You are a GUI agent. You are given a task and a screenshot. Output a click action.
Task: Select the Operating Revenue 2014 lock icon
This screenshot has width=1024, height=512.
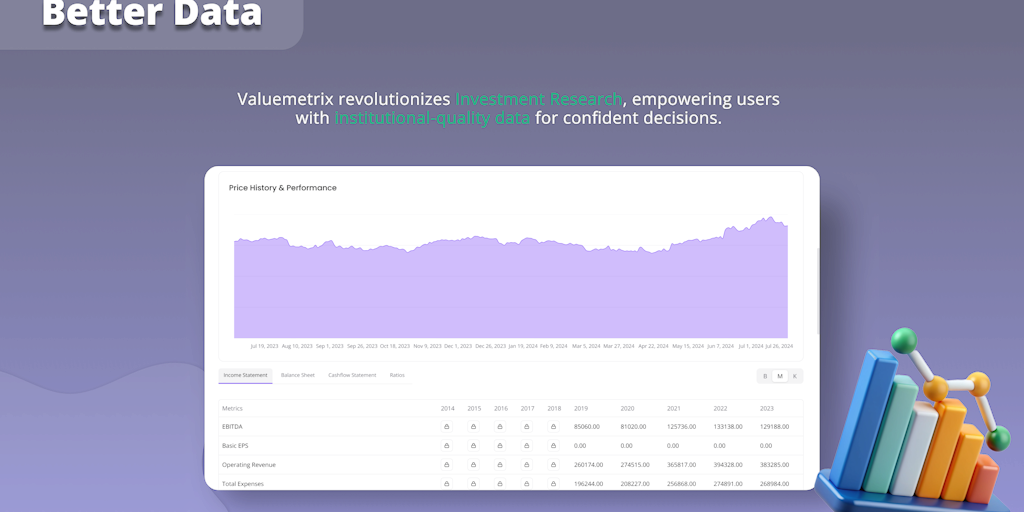point(447,465)
